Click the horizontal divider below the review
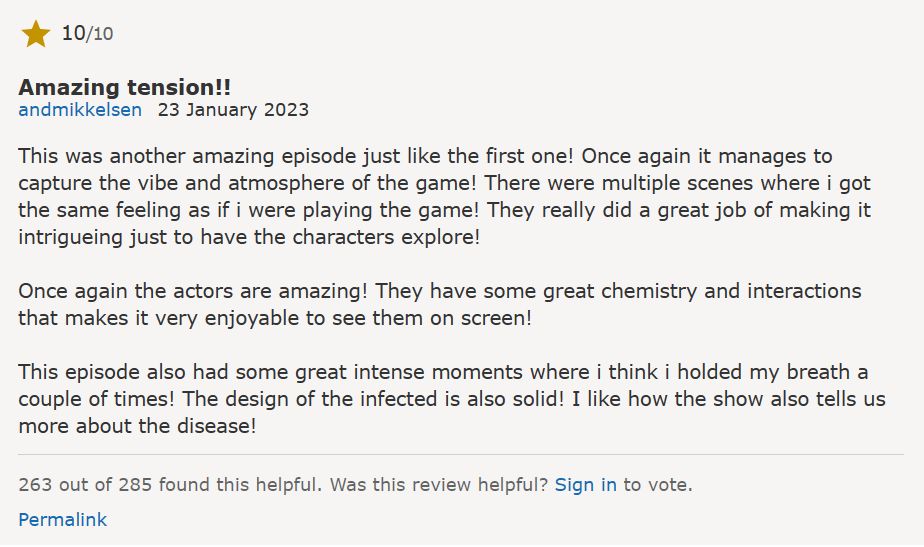The width and height of the screenshot is (924, 547). click(461, 454)
